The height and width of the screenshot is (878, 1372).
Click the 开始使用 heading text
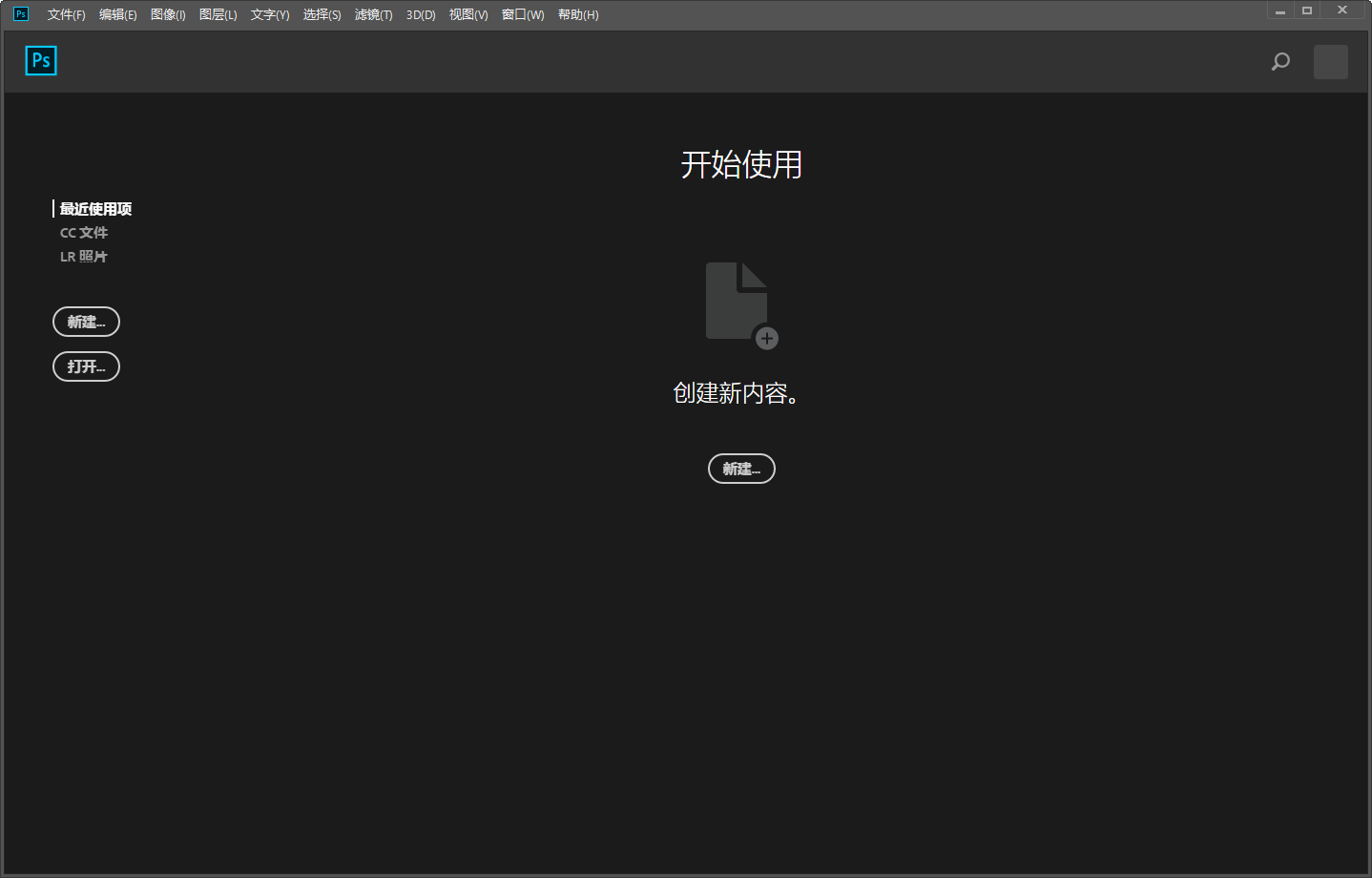tap(741, 165)
